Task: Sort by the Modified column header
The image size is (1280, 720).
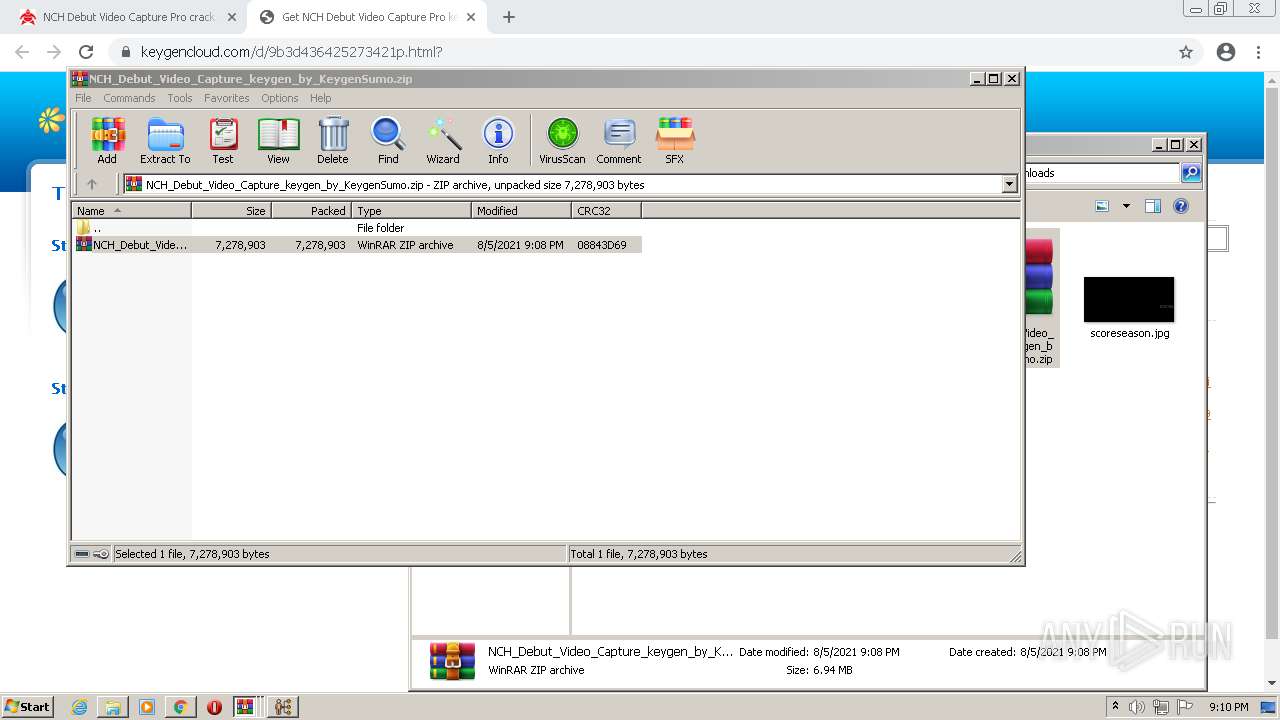Action: (x=521, y=211)
